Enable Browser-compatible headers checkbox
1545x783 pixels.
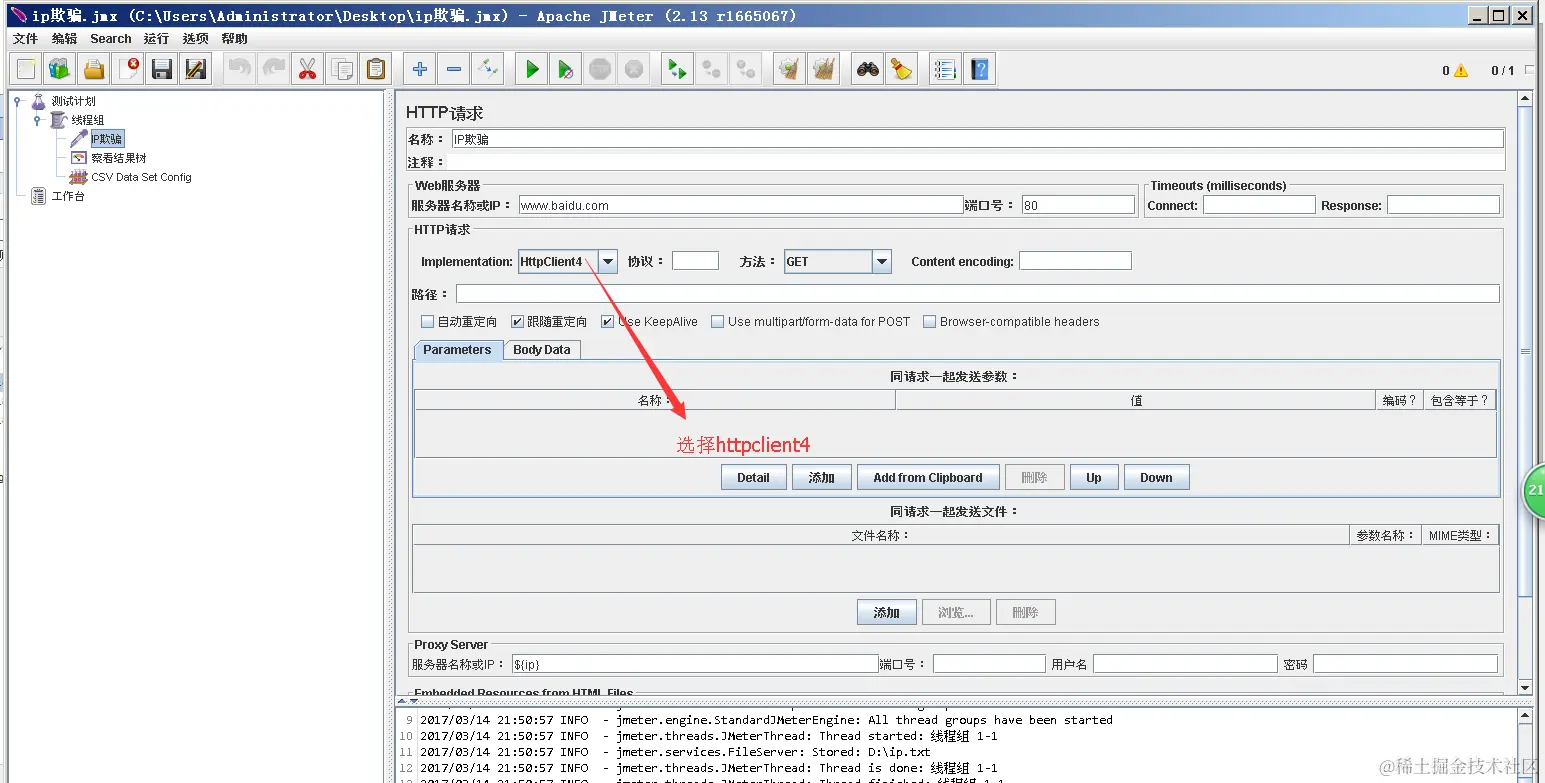[x=930, y=322]
